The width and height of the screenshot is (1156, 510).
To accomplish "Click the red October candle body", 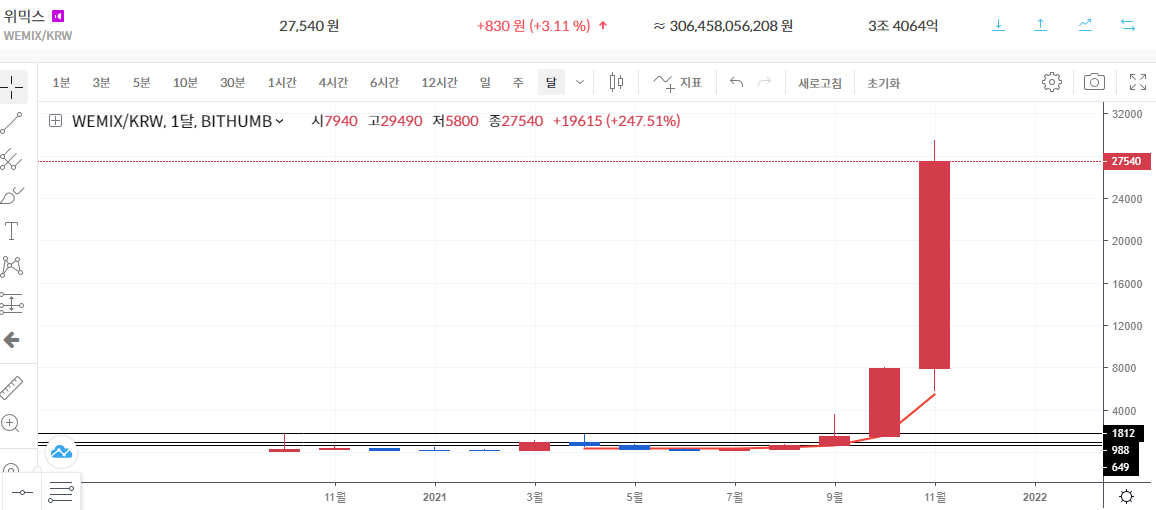I will 884,402.
